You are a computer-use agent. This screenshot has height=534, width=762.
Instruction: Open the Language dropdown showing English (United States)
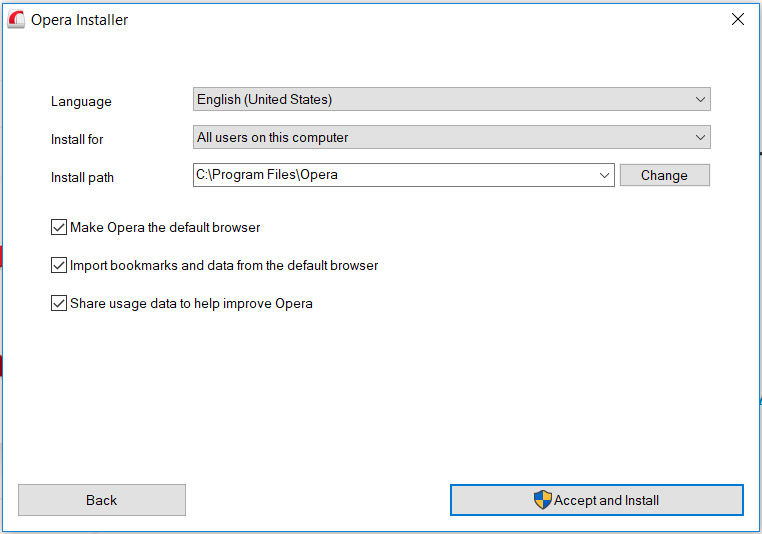click(x=451, y=99)
